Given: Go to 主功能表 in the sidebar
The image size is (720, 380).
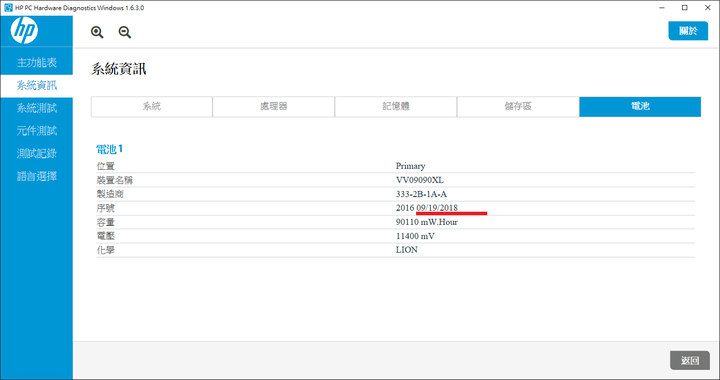Looking at the screenshot, I should tap(37, 63).
